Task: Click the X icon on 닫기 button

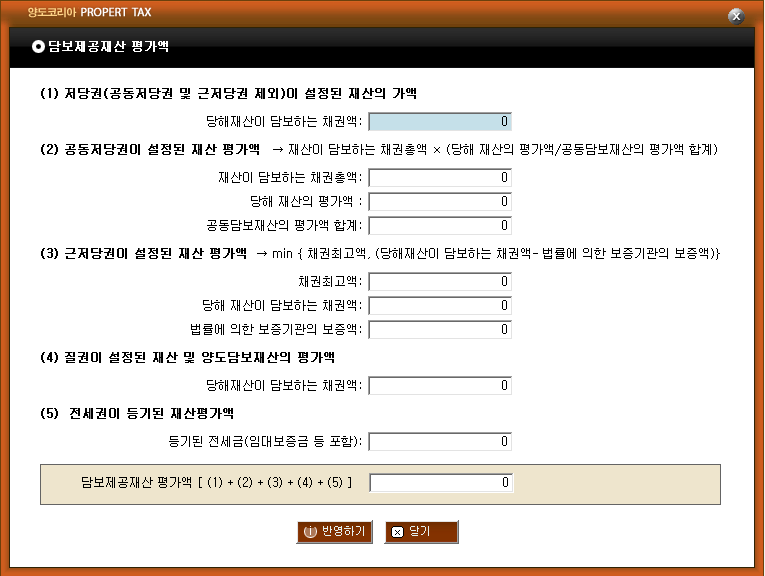Action: tap(398, 532)
